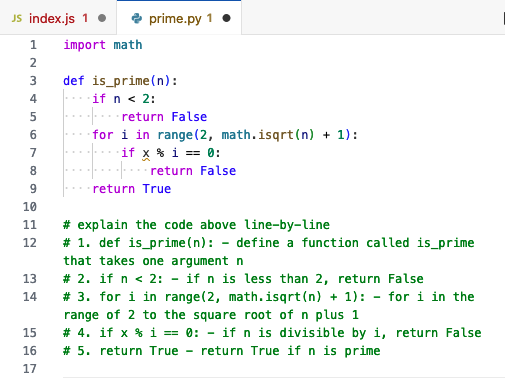The image size is (505, 378).
Task: Click comment starting '# 1. def is_prime(n):'
Action: [269, 252]
